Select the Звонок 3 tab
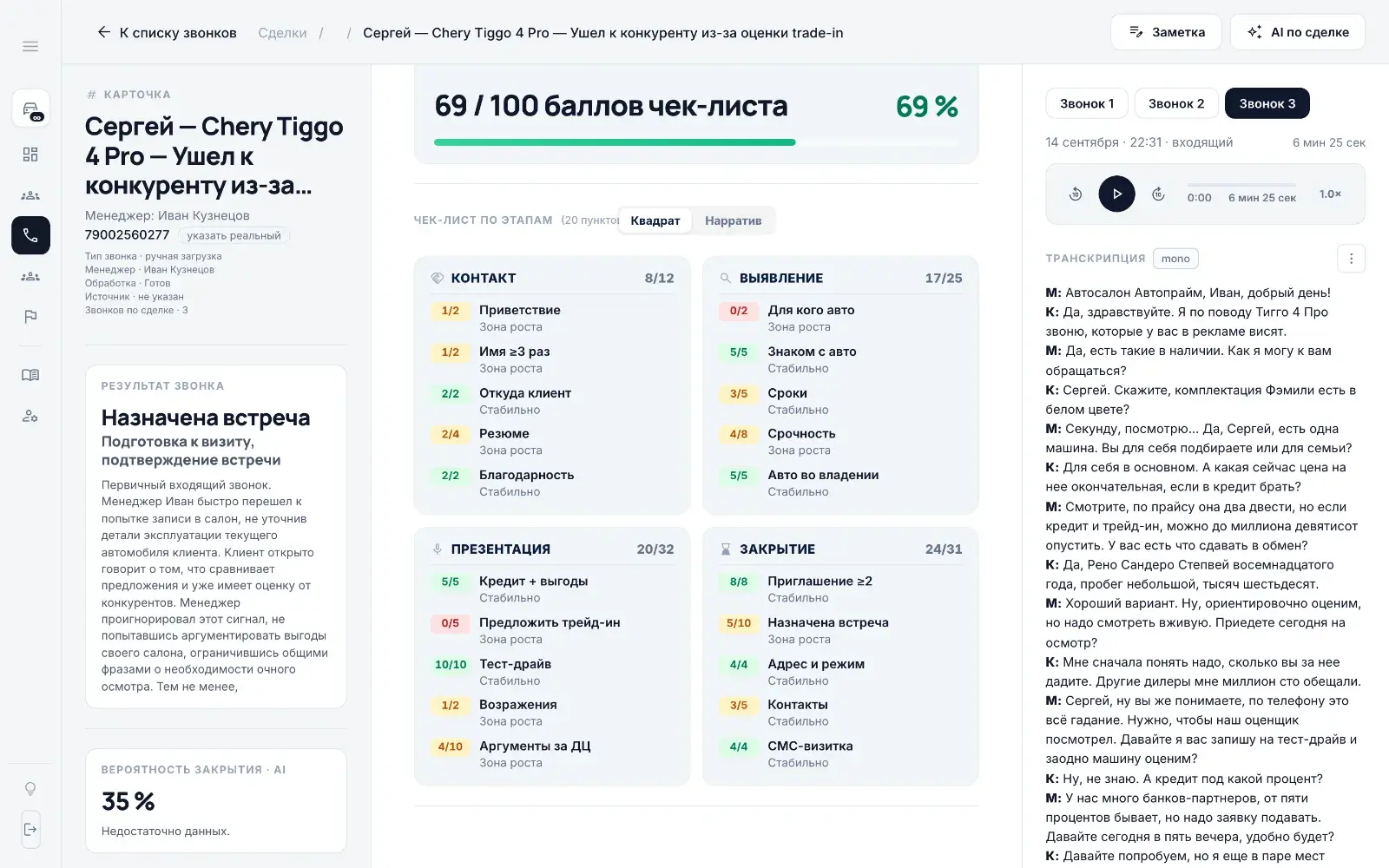 [x=1267, y=103]
